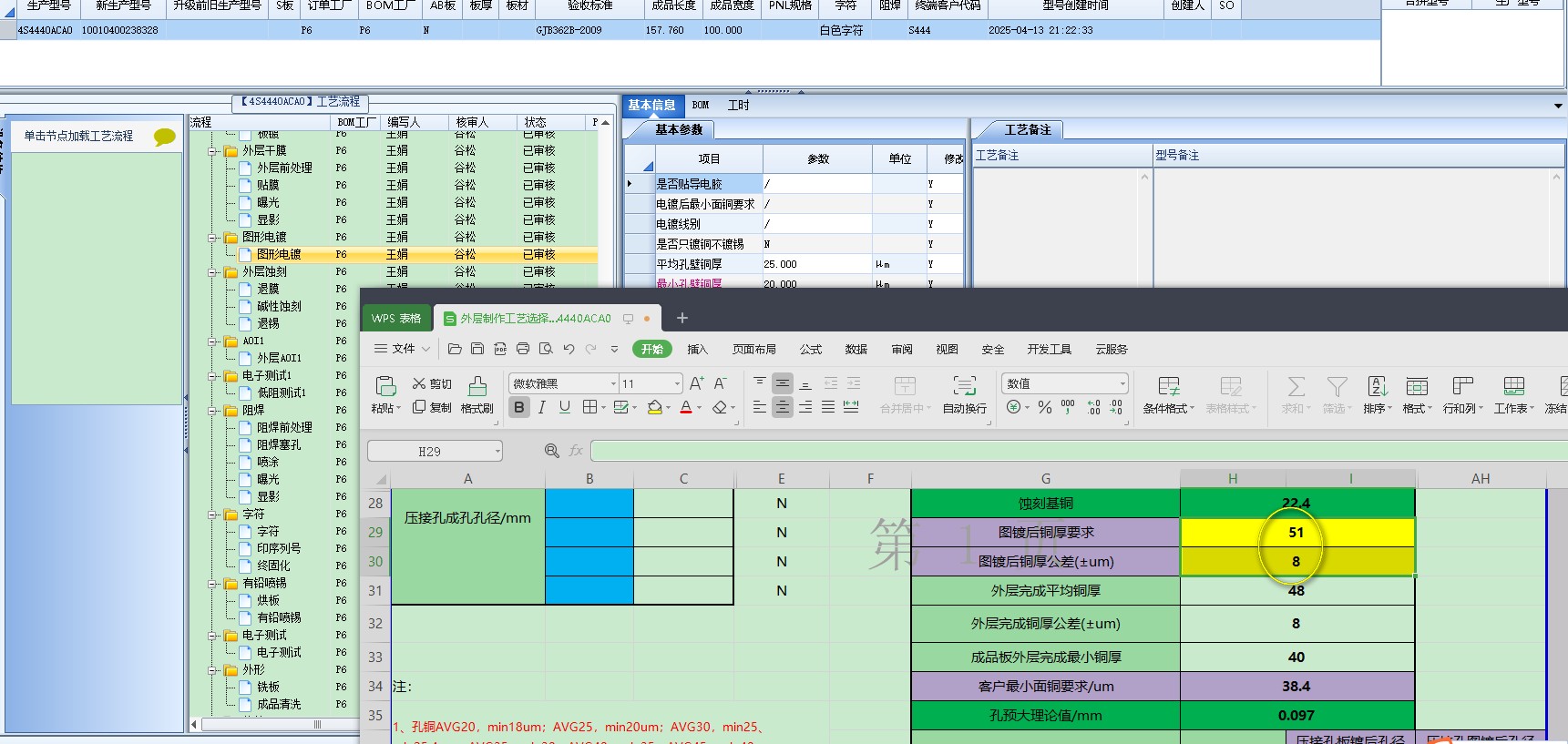This screenshot has height=744, width=1568.
Task: Align text right in cell
Action: pos(805,407)
